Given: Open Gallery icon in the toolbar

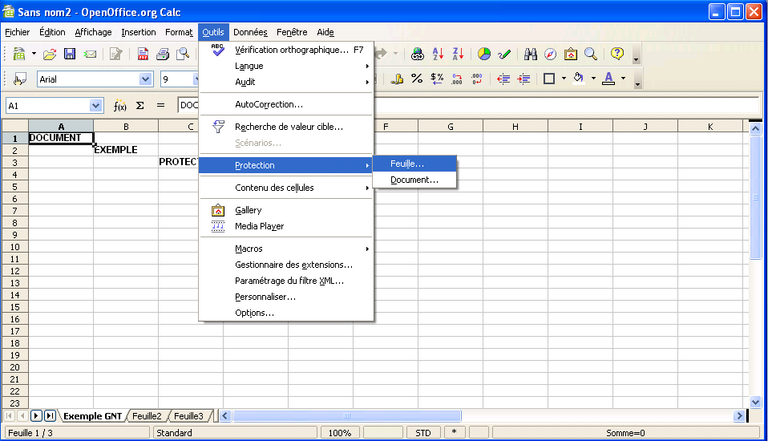Looking at the screenshot, I should pos(571,54).
